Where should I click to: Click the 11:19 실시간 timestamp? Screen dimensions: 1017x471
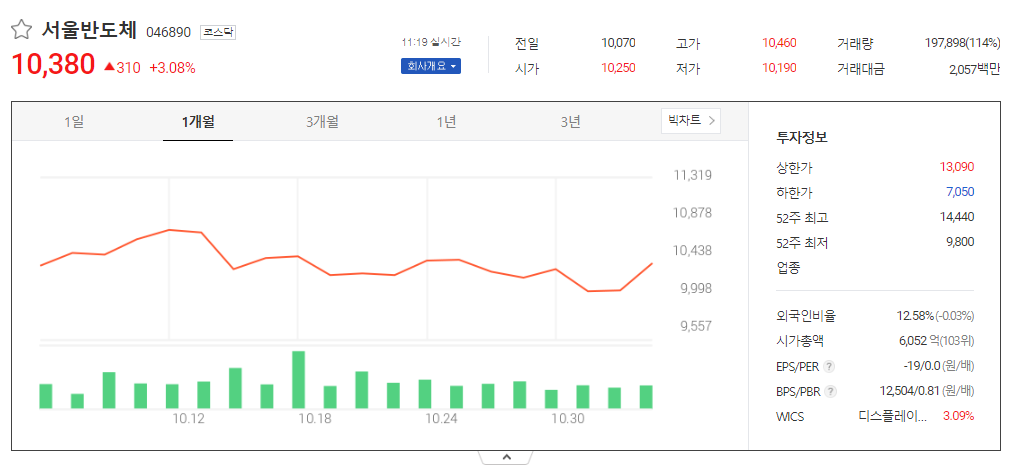[431, 42]
